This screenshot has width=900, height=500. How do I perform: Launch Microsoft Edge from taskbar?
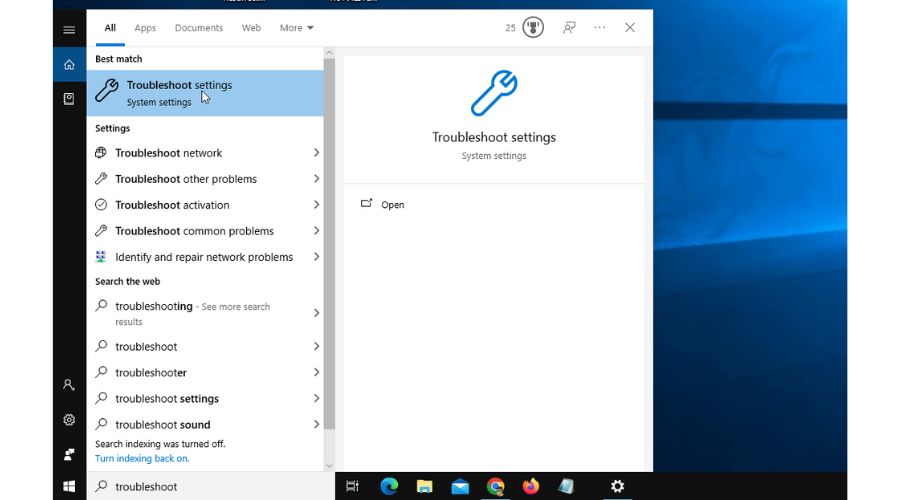click(x=389, y=486)
